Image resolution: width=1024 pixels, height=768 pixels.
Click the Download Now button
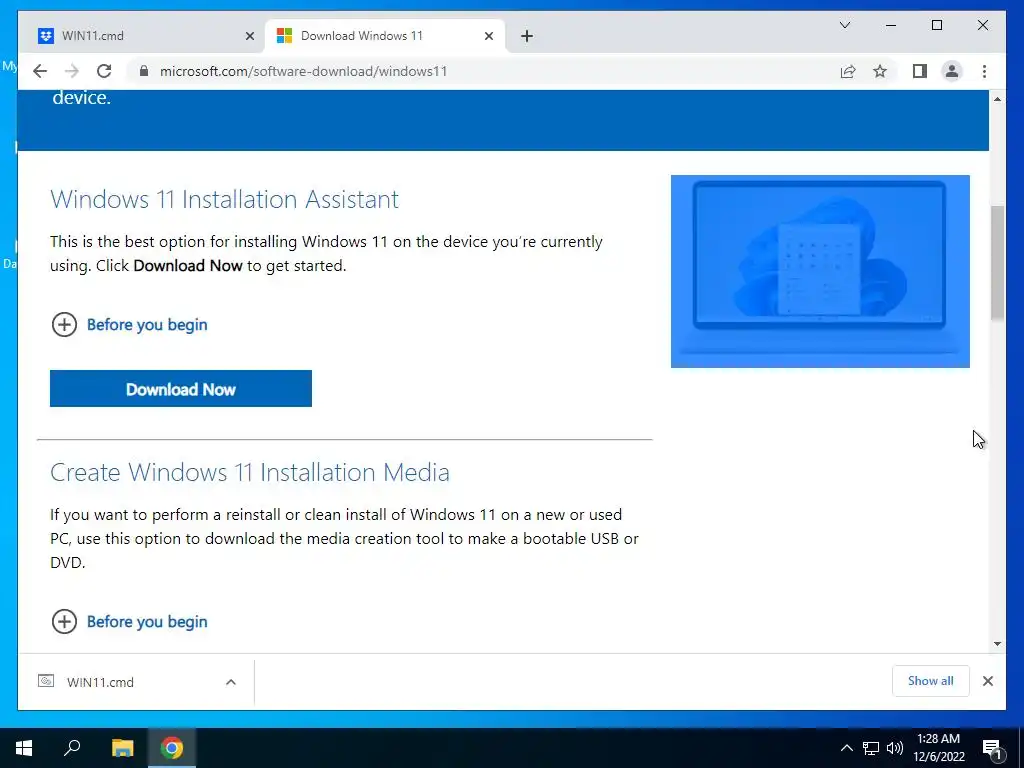(181, 389)
